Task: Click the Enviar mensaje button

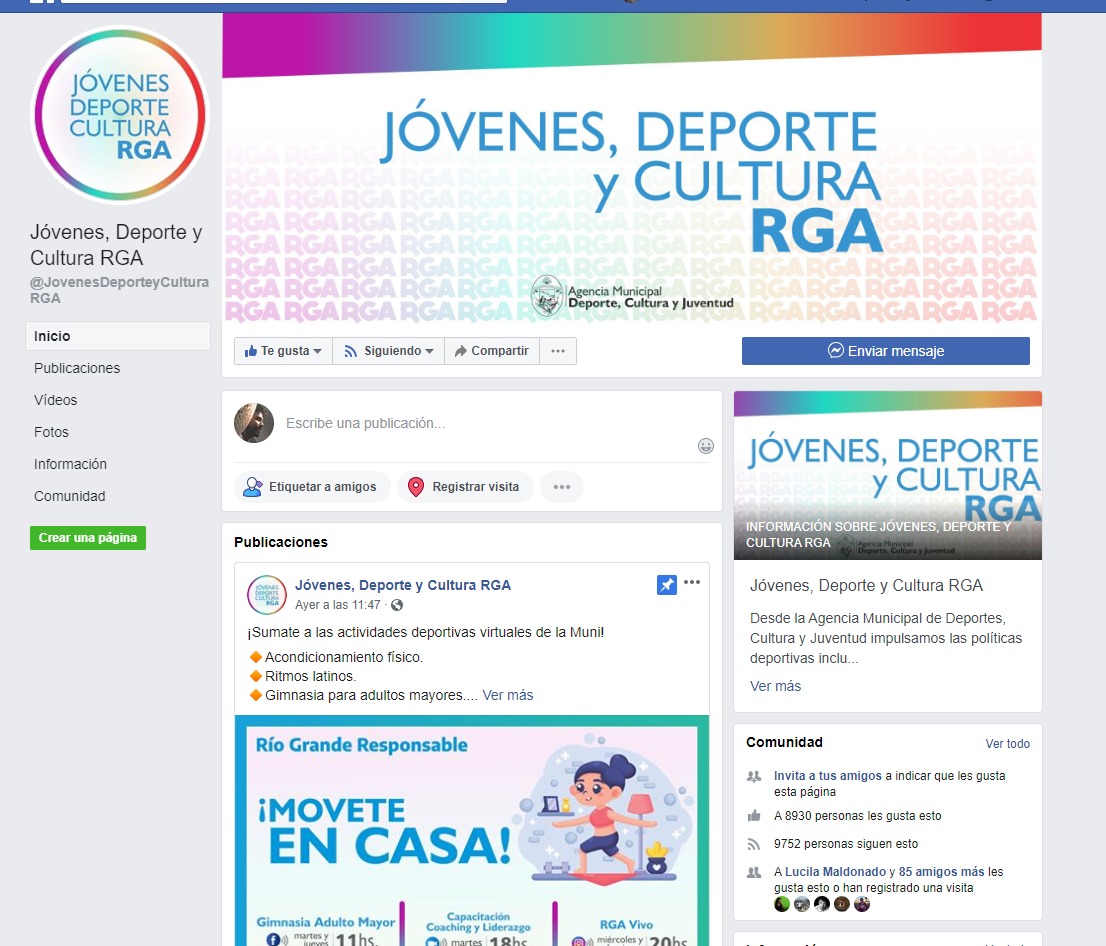Action: click(x=885, y=351)
